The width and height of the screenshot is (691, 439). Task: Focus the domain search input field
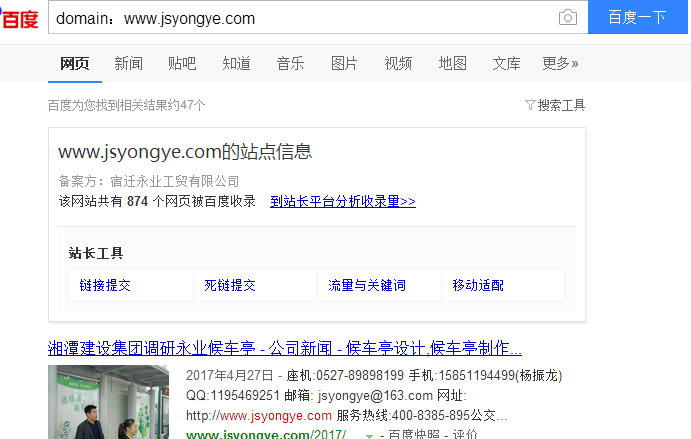tap(300, 18)
